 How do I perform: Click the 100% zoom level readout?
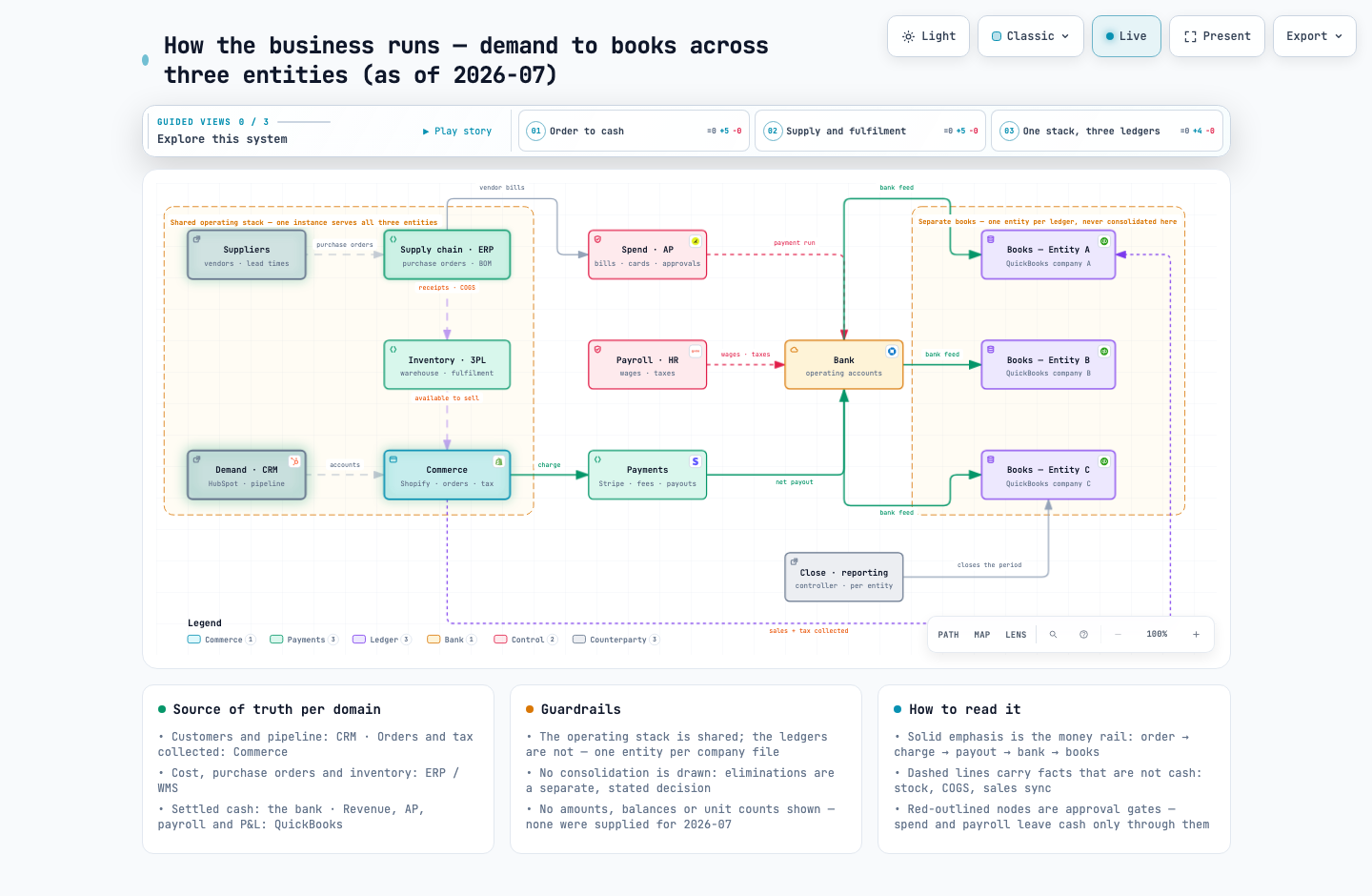(x=1157, y=634)
